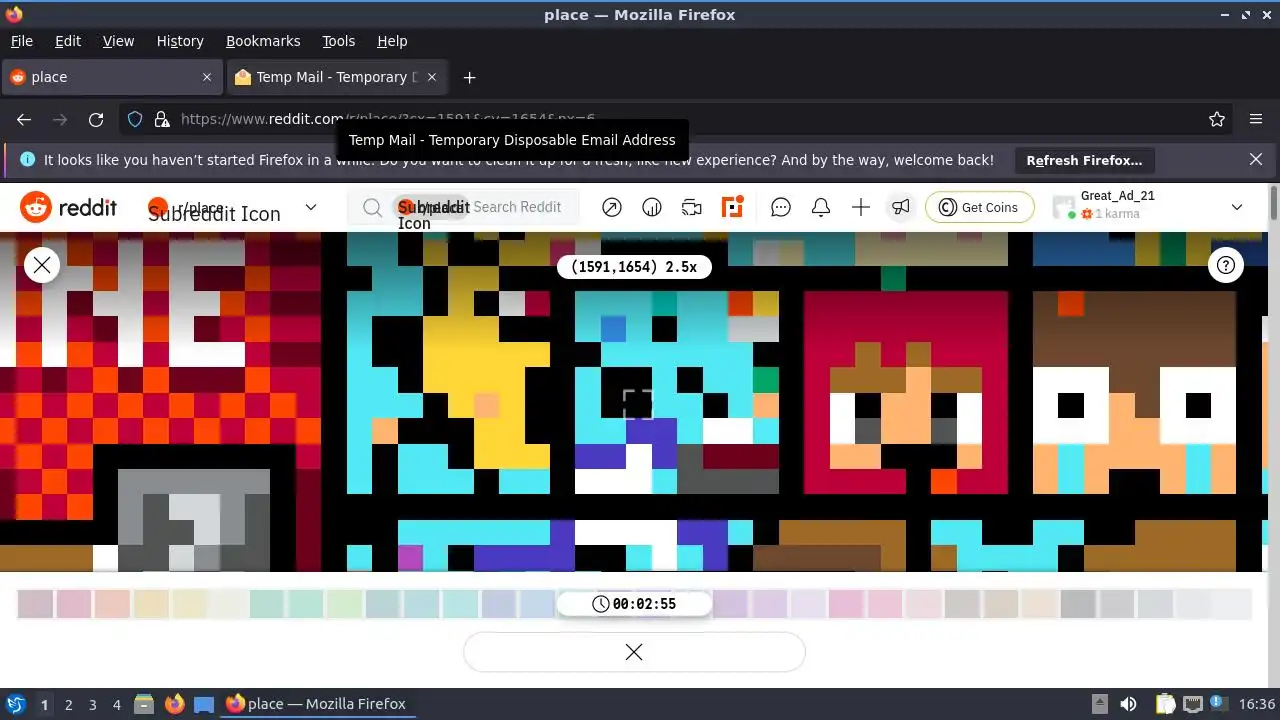Close the r/place canvas with round X
The width and height of the screenshot is (1280, 720).
pyautogui.click(x=42, y=265)
